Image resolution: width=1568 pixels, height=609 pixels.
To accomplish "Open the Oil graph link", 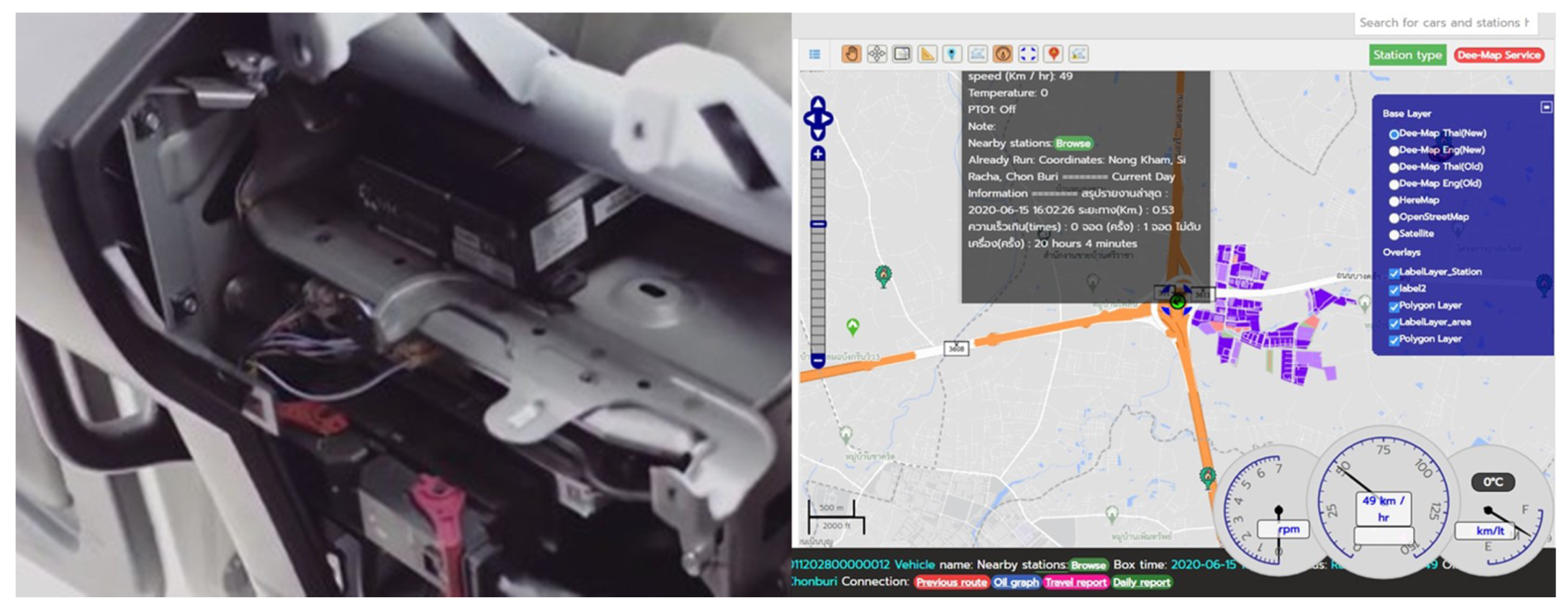I will click(1016, 582).
